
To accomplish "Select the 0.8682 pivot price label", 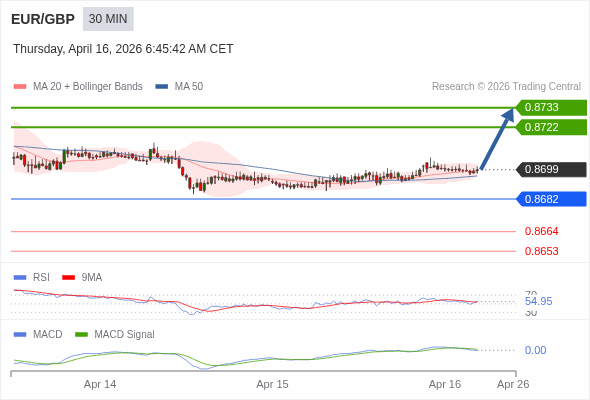I will tap(551, 199).
